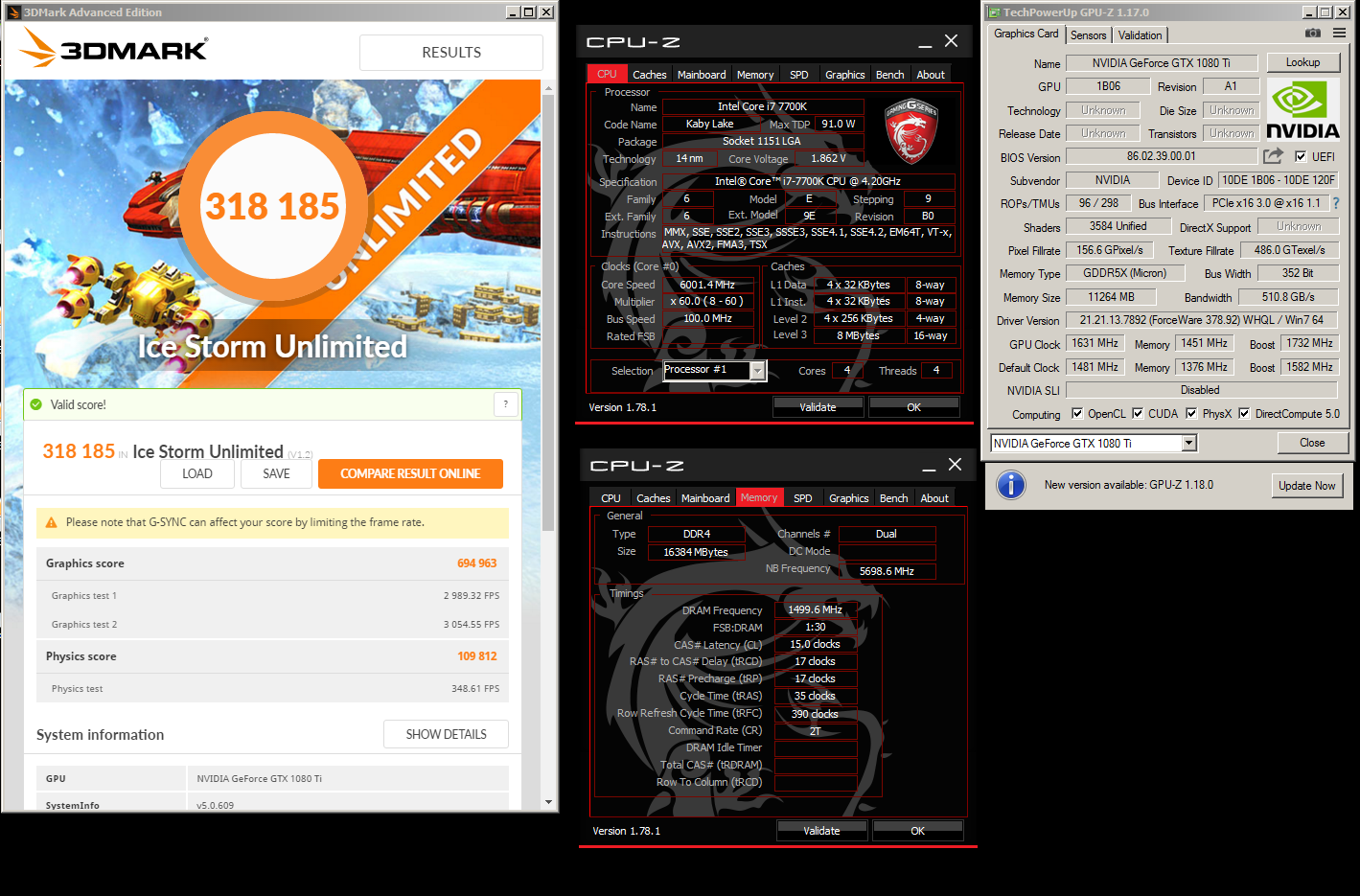Minimize the upper CPU-Z window
The image size is (1360, 896).
(925, 43)
